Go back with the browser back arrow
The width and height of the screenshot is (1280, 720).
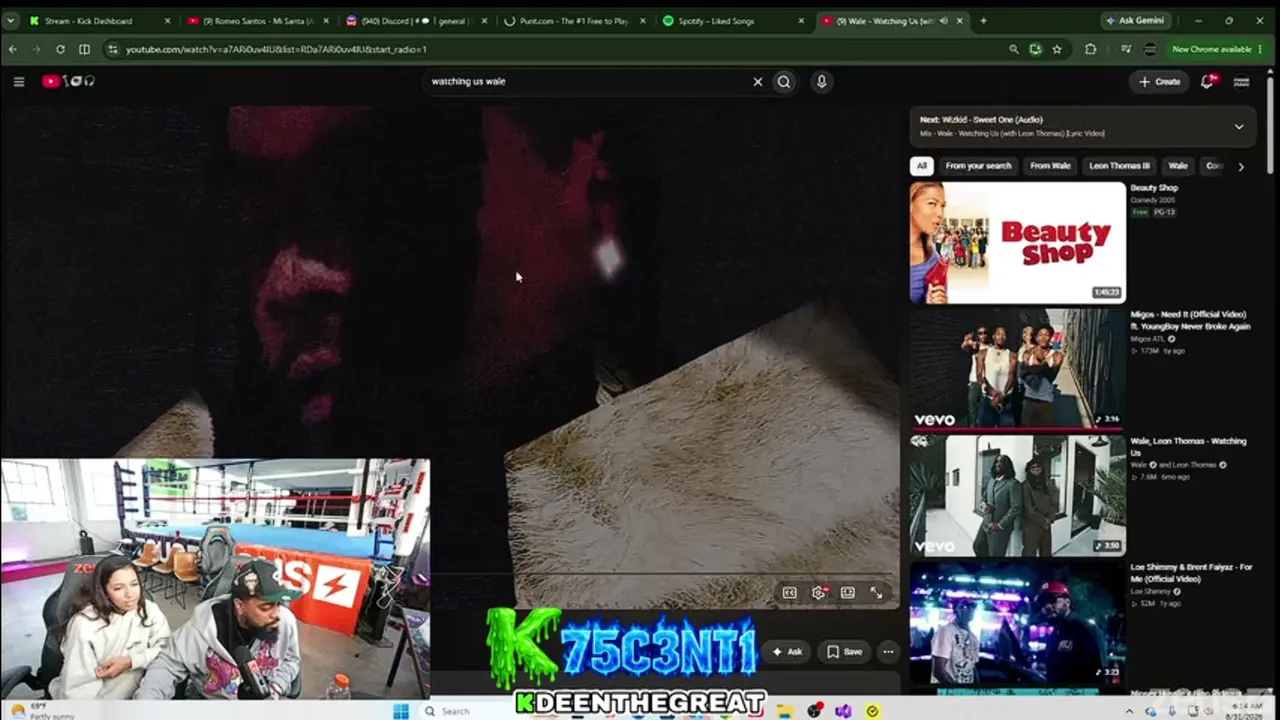point(13,49)
